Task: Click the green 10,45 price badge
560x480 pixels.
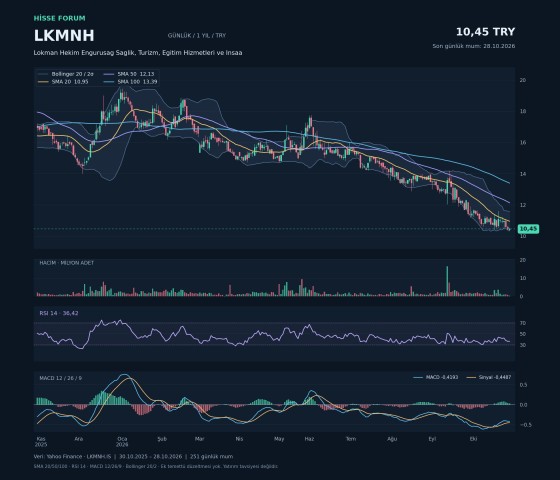Action: pos(528,229)
